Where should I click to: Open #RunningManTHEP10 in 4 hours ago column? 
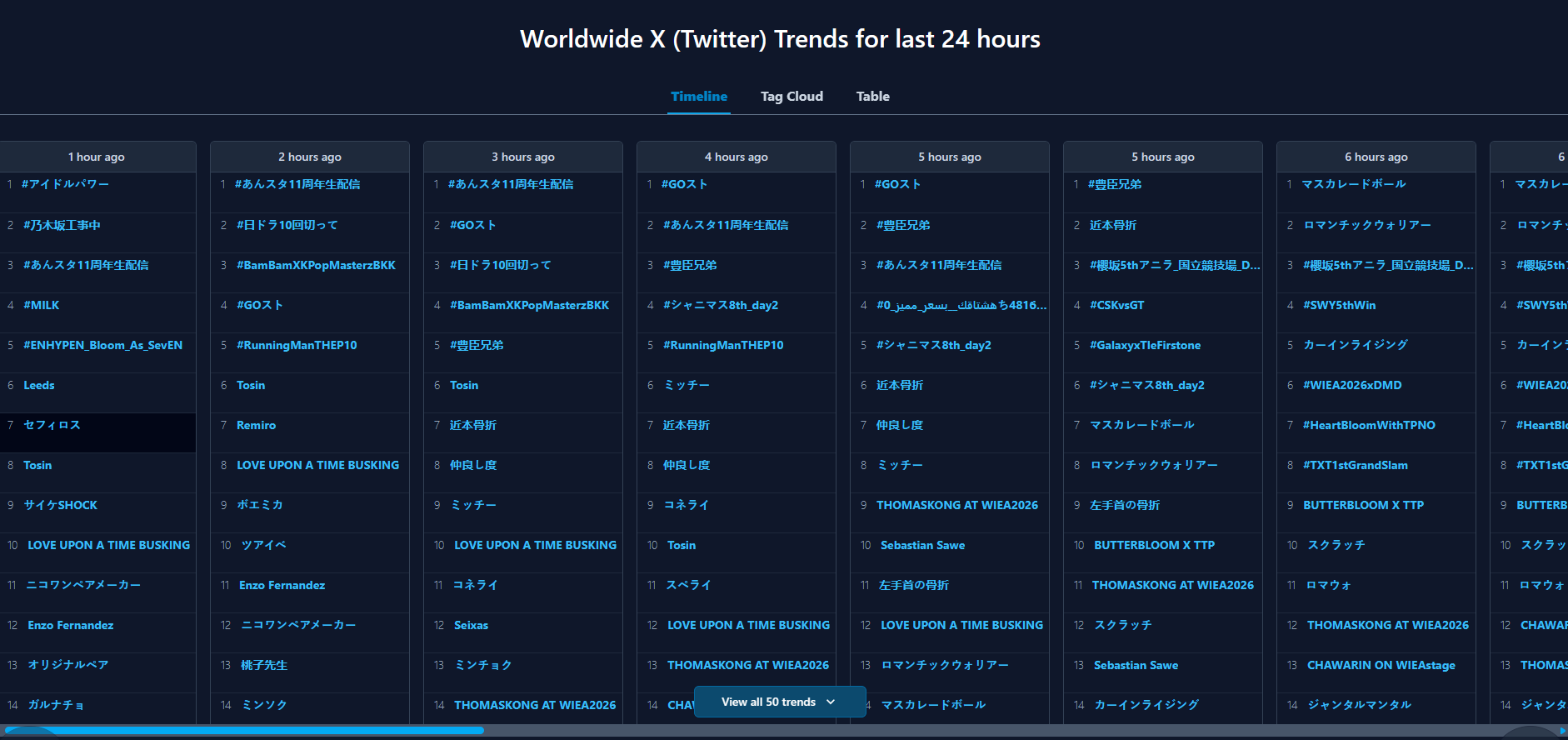[x=723, y=345]
